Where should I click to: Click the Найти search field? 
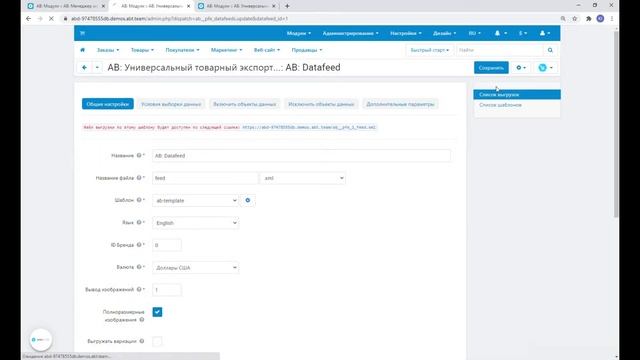(x=500, y=50)
